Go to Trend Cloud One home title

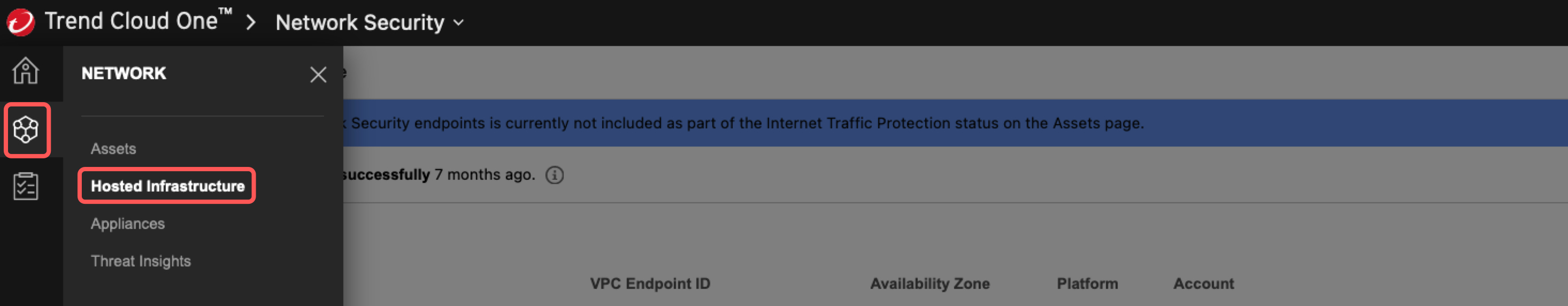pyautogui.click(x=139, y=21)
